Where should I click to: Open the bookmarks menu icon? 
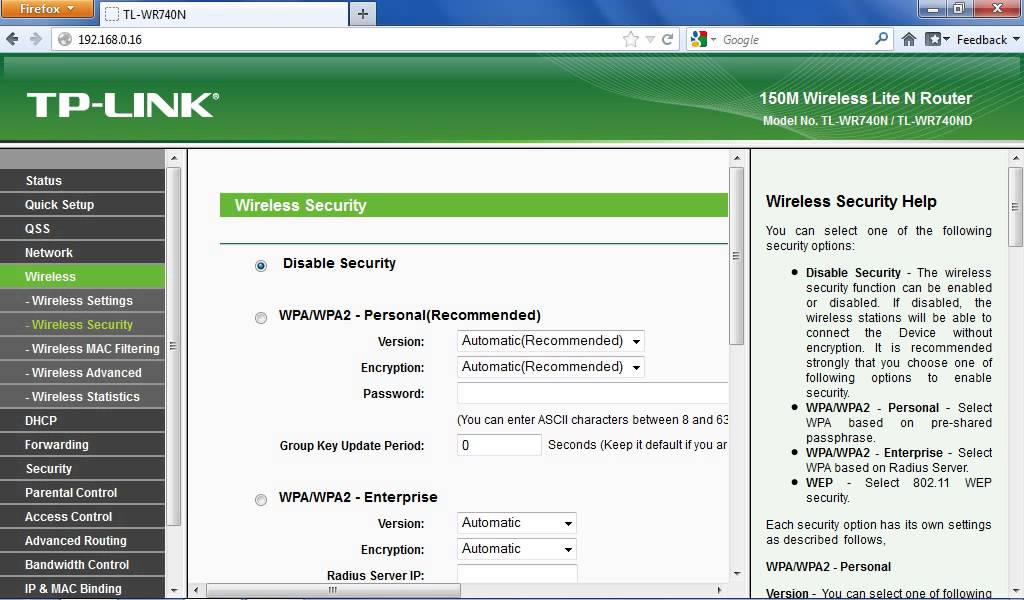[936, 39]
